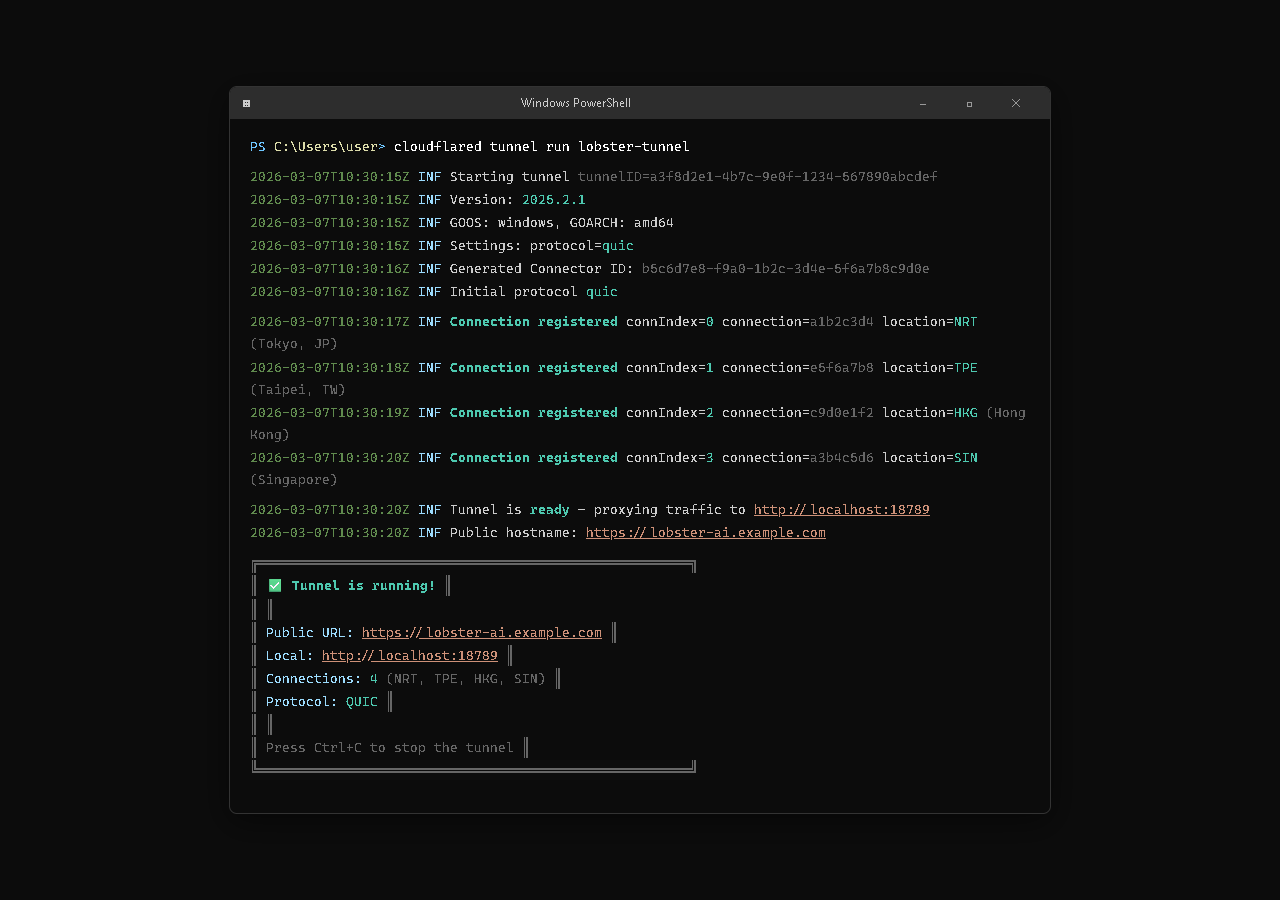Open the Local localhost link in the summary box
Image resolution: width=1280 pixels, height=900 pixels.
(x=409, y=656)
